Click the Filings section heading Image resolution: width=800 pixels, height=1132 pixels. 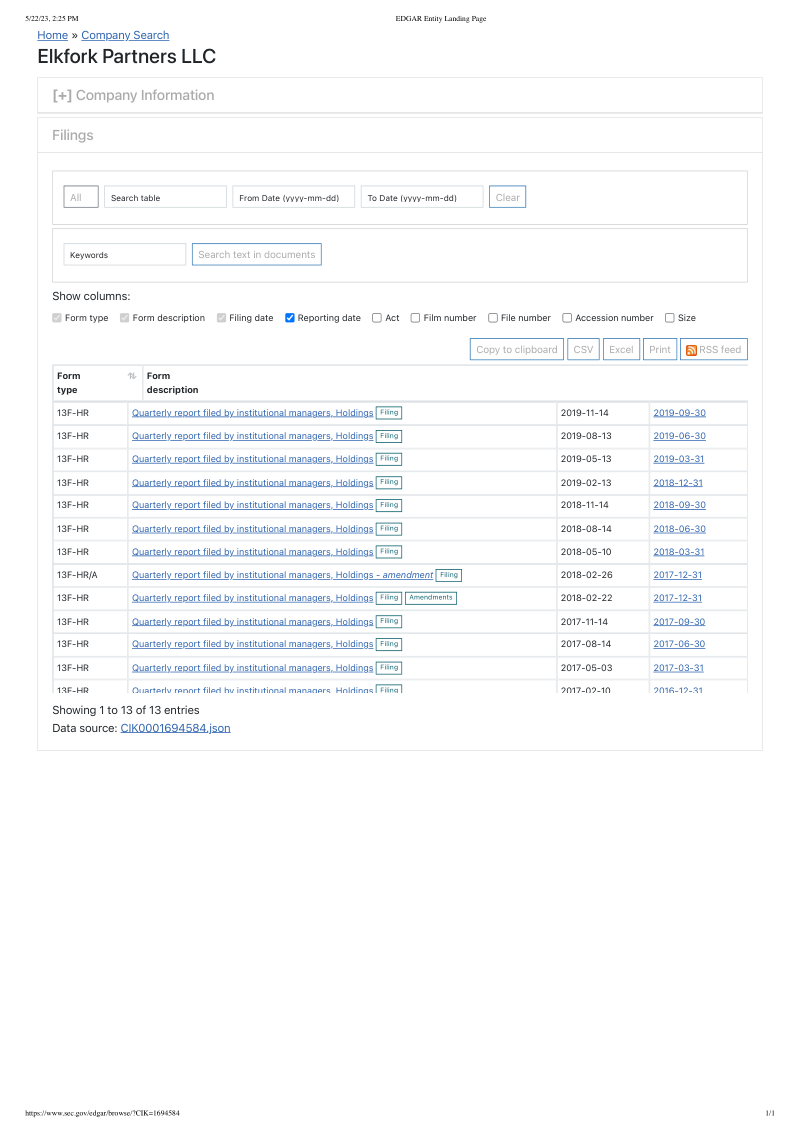click(73, 135)
